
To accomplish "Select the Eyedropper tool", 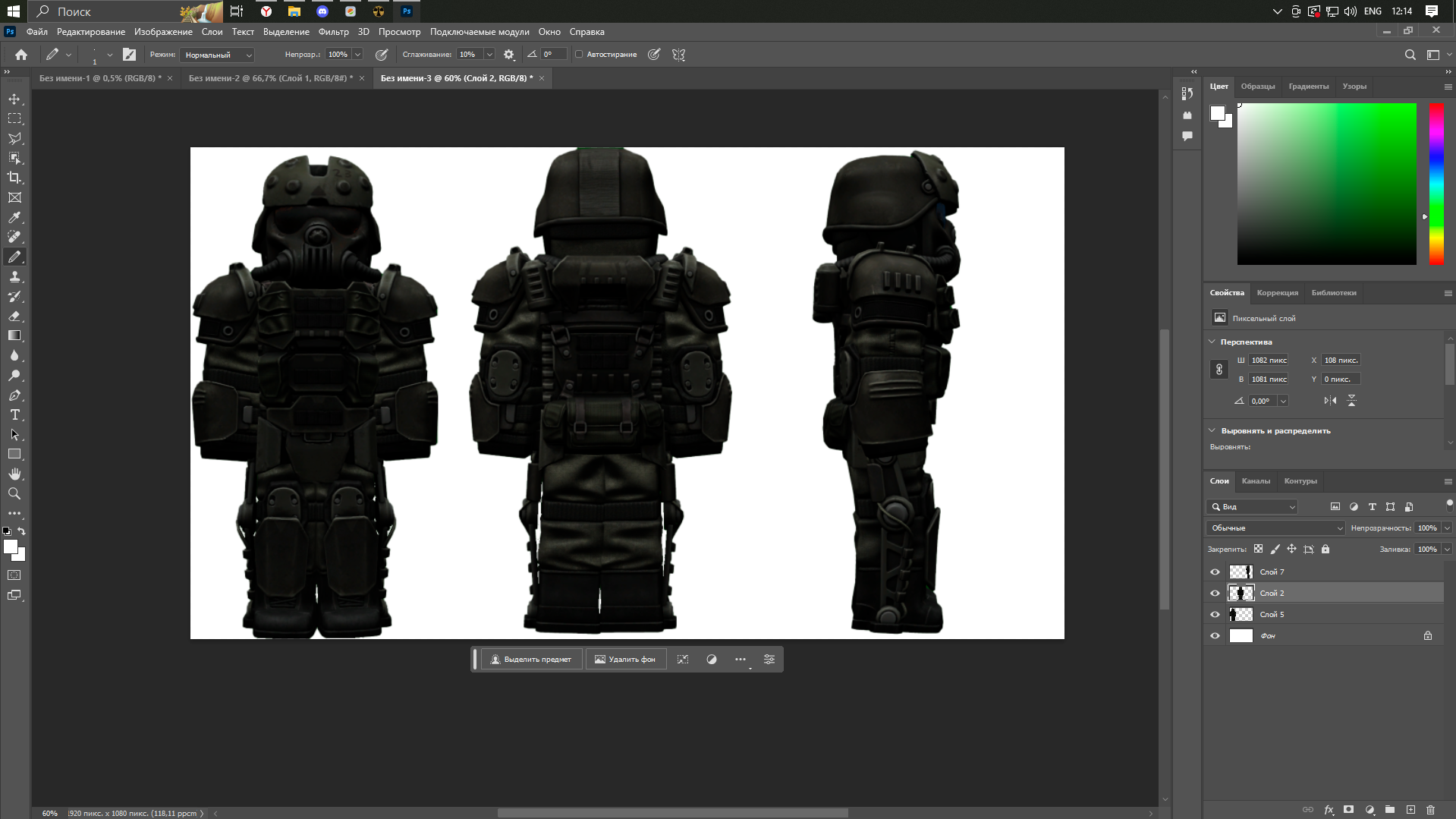I will (14, 218).
